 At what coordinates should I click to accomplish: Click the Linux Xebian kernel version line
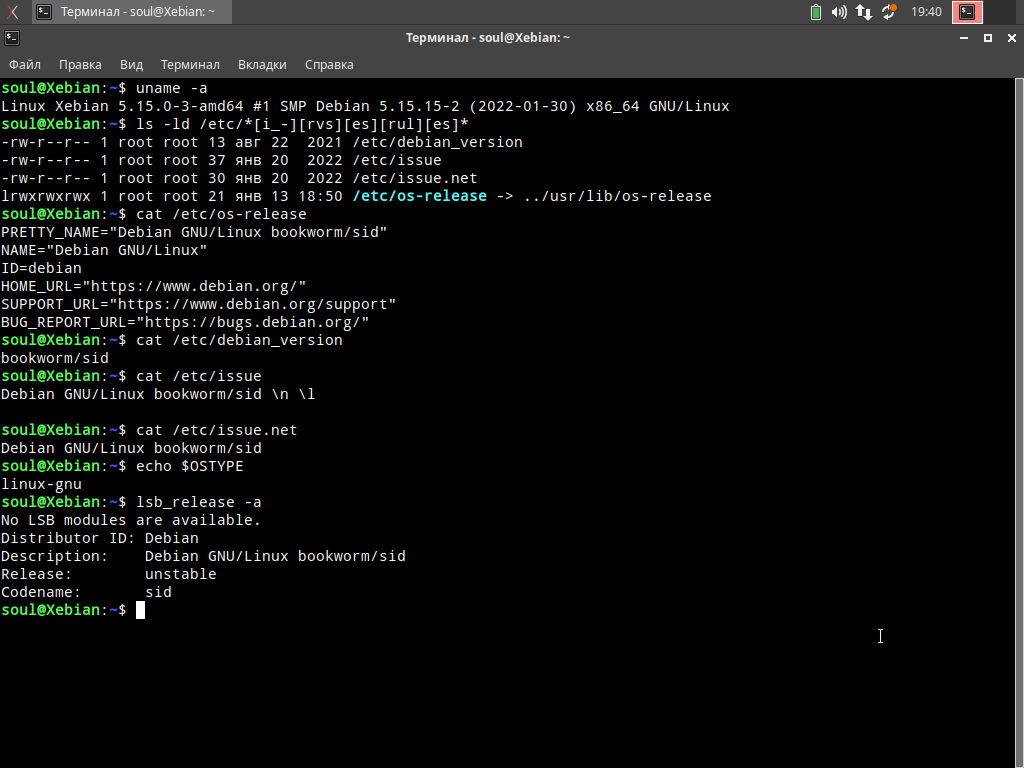point(365,106)
